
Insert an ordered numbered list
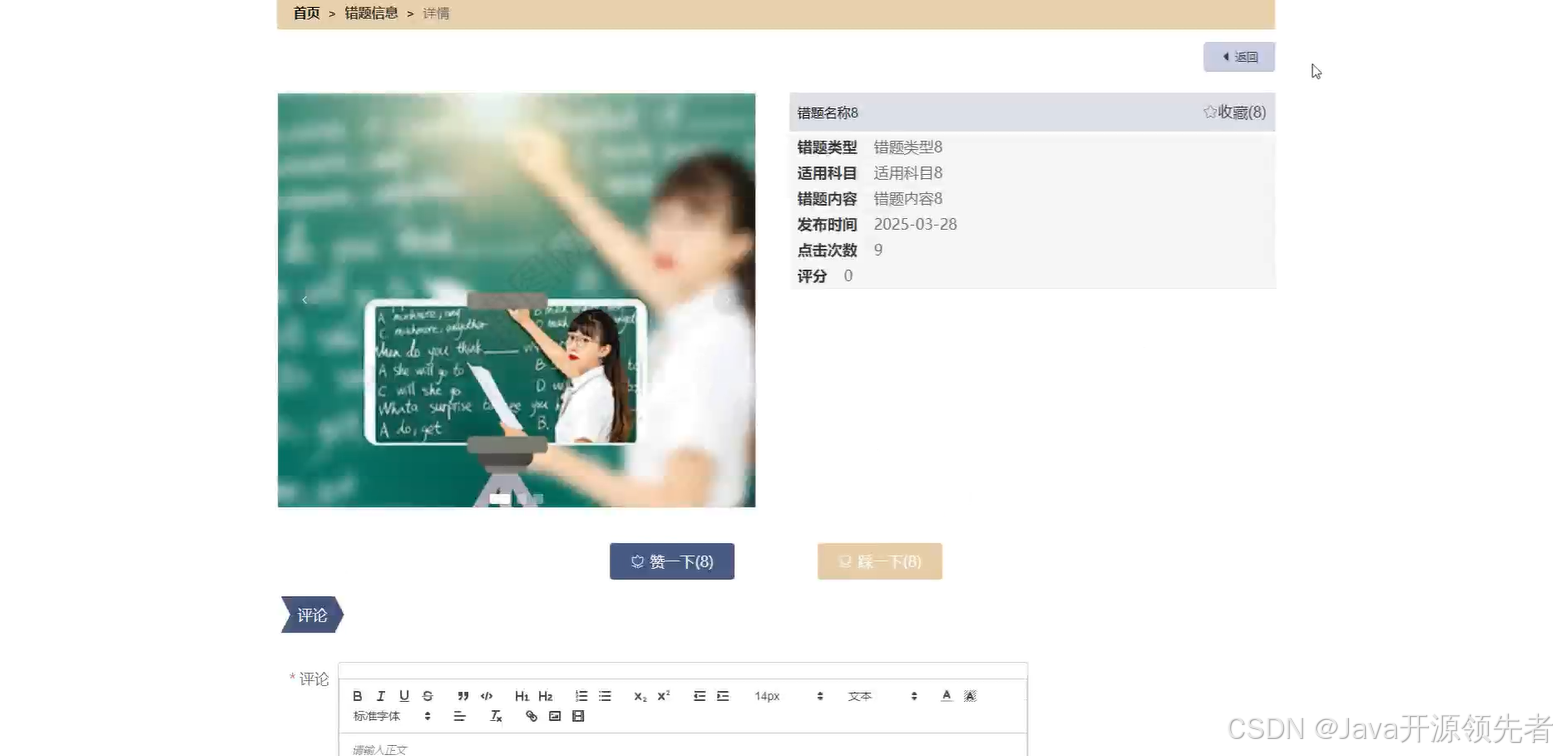581,696
